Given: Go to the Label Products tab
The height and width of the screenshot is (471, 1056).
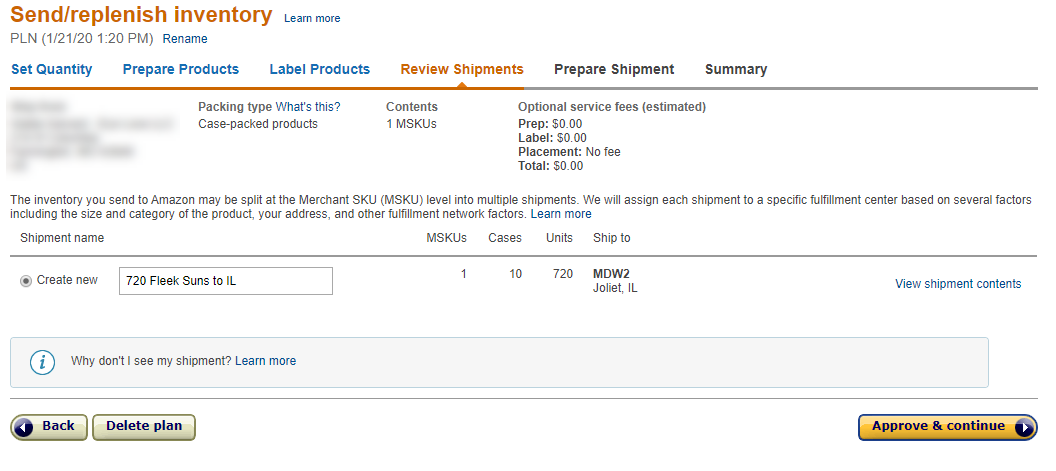Looking at the screenshot, I should coord(320,70).
